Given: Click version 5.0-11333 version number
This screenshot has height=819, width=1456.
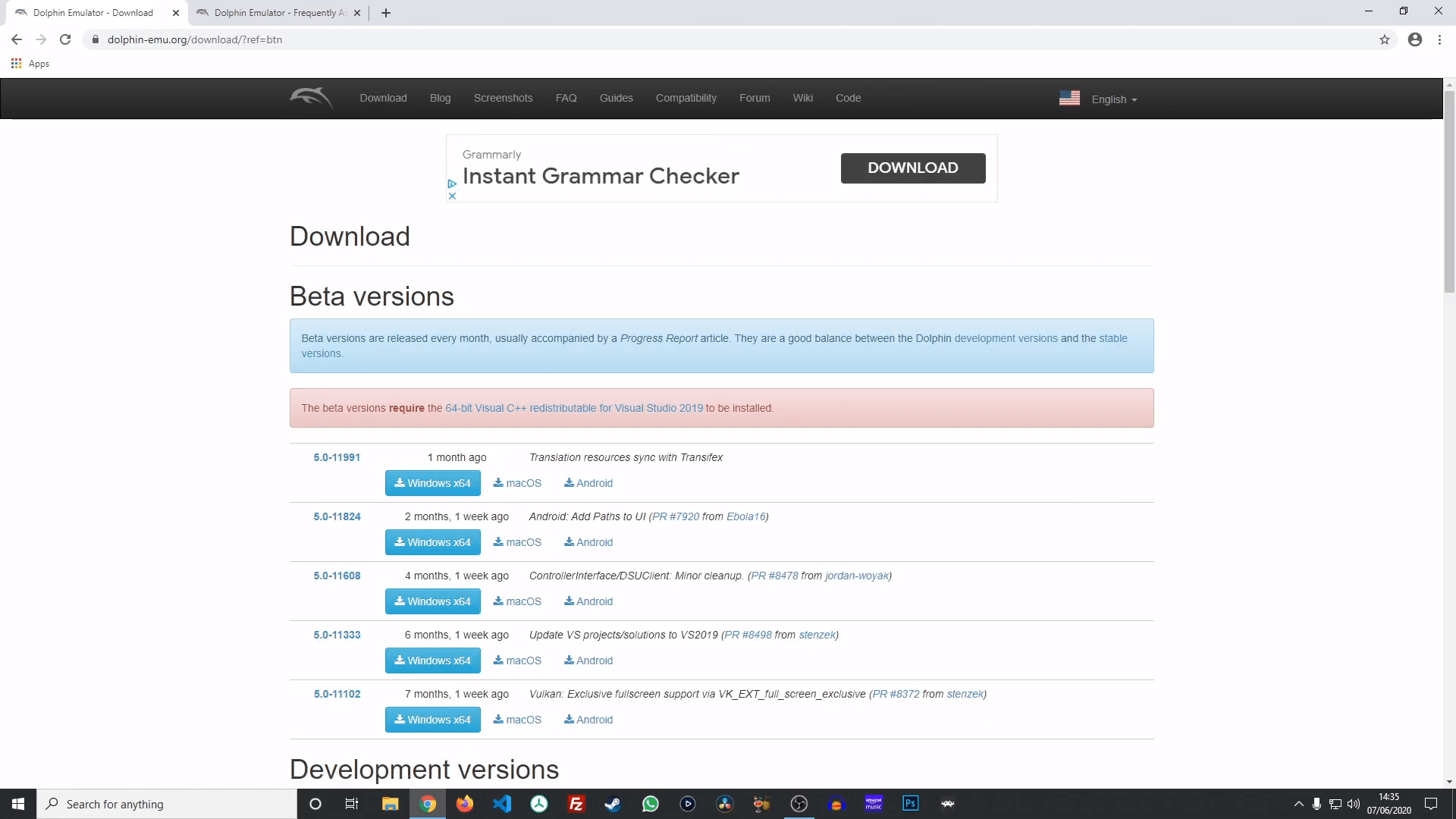Looking at the screenshot, I should click(x=337, y=635).
